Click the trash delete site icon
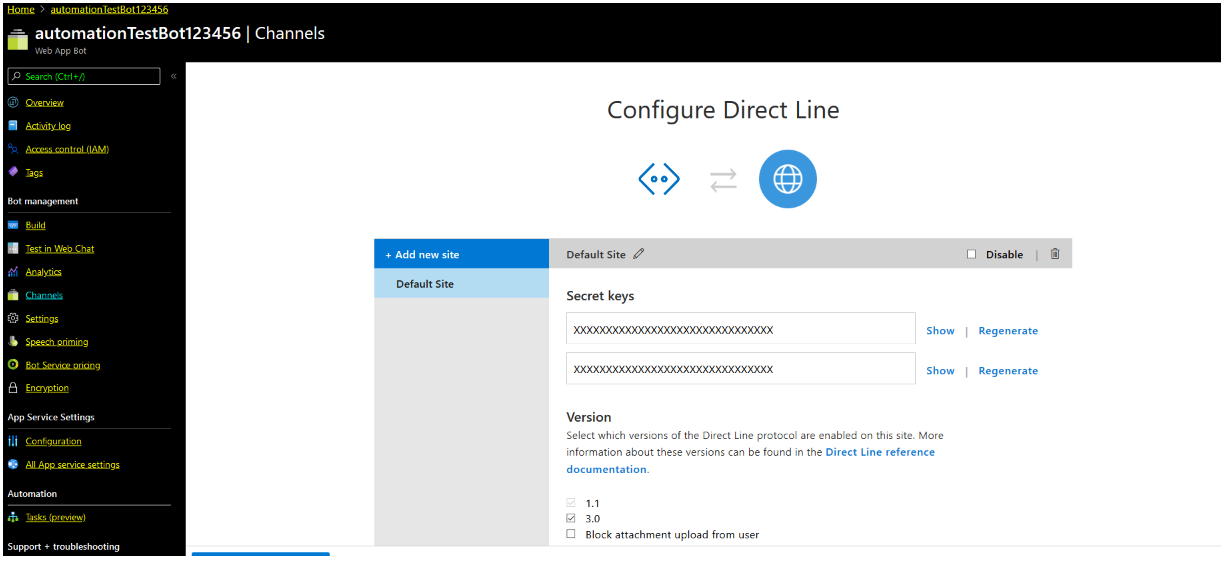 (x=1055, y=254)
